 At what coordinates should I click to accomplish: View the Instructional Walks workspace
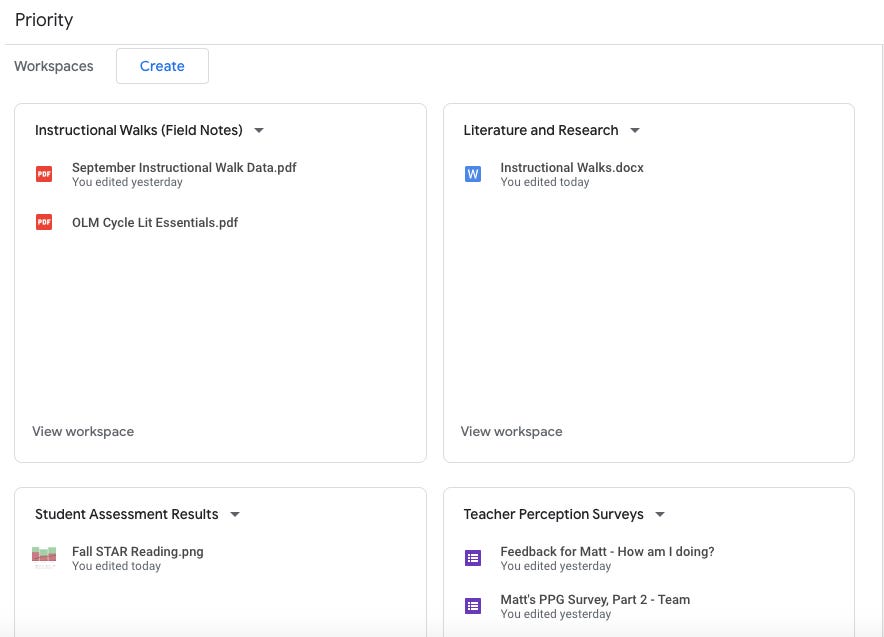83,431
